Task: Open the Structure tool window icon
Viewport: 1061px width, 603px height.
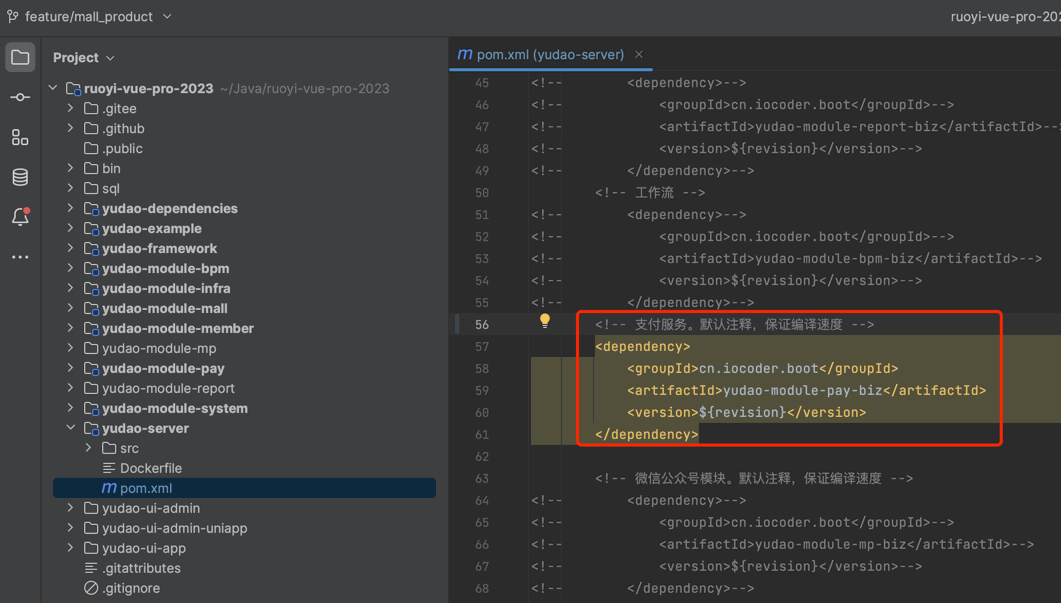Action: click(20, 137)
